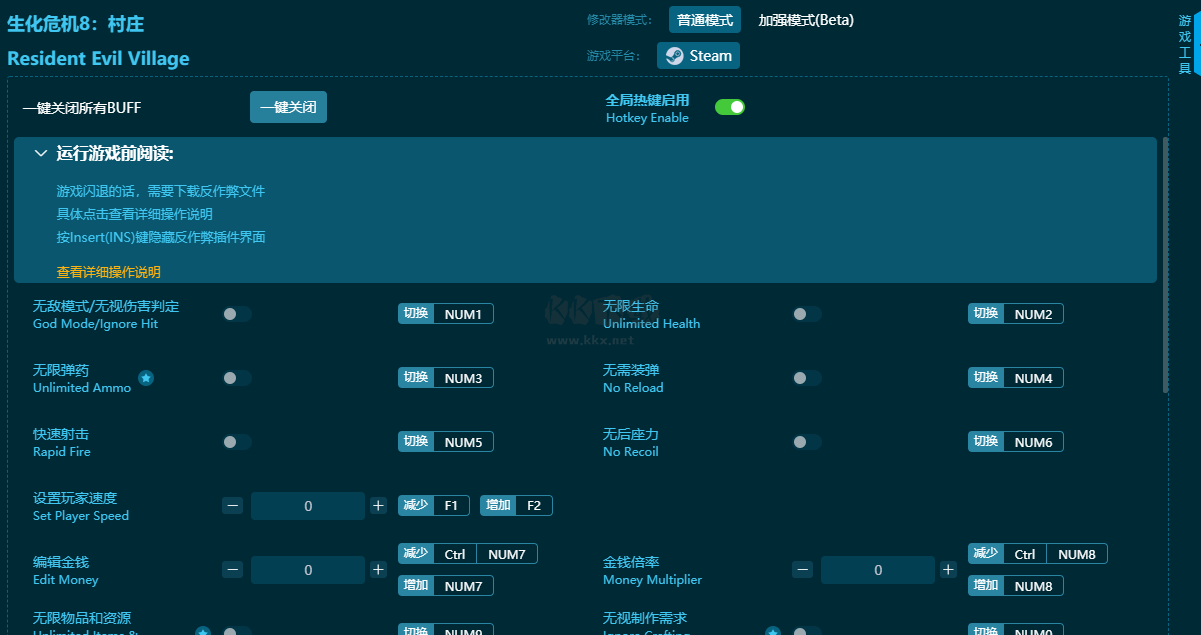Click Ctrl NUM8 decrease hotkey for Money Multiplier
The image size is (1201, 635).
click(1038, 554)
